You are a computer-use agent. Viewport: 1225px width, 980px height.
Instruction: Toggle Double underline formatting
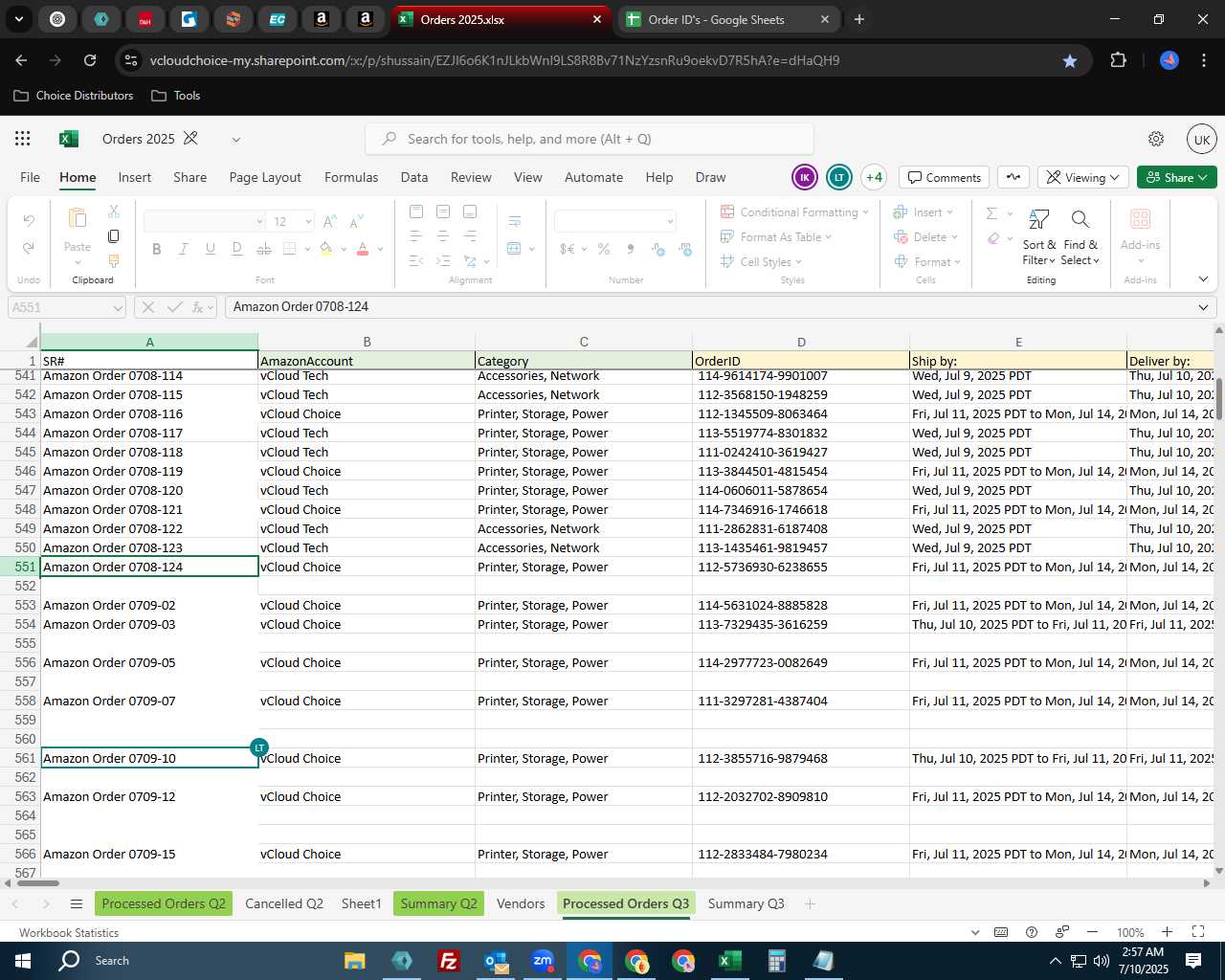237,249
